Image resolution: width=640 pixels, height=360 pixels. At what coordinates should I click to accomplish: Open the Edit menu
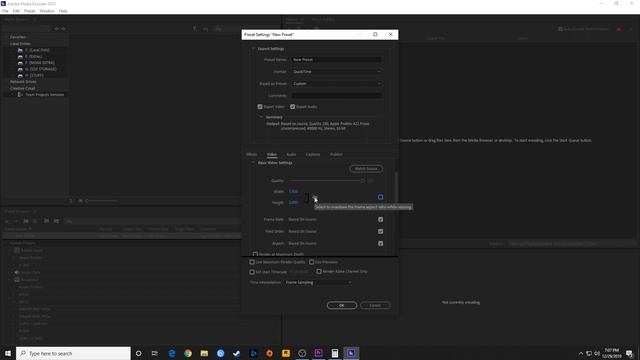[x=16, y=11]
